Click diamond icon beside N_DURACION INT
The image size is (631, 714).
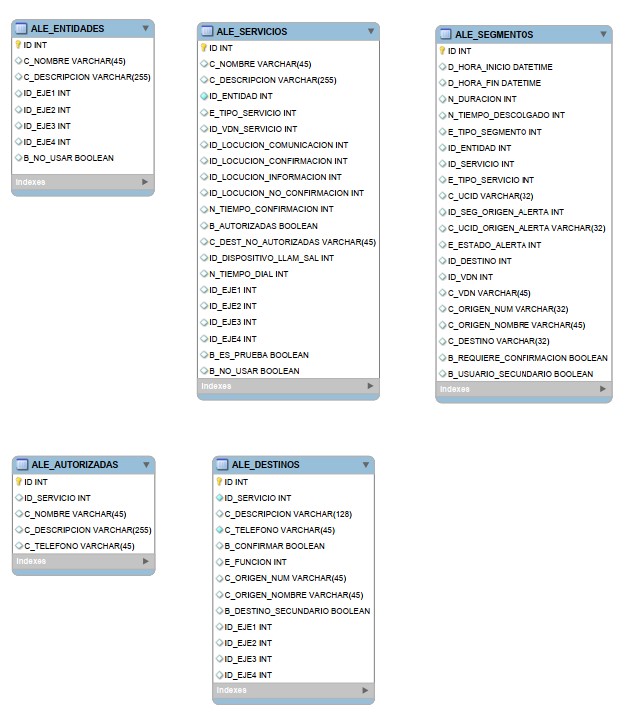(443, 99)
